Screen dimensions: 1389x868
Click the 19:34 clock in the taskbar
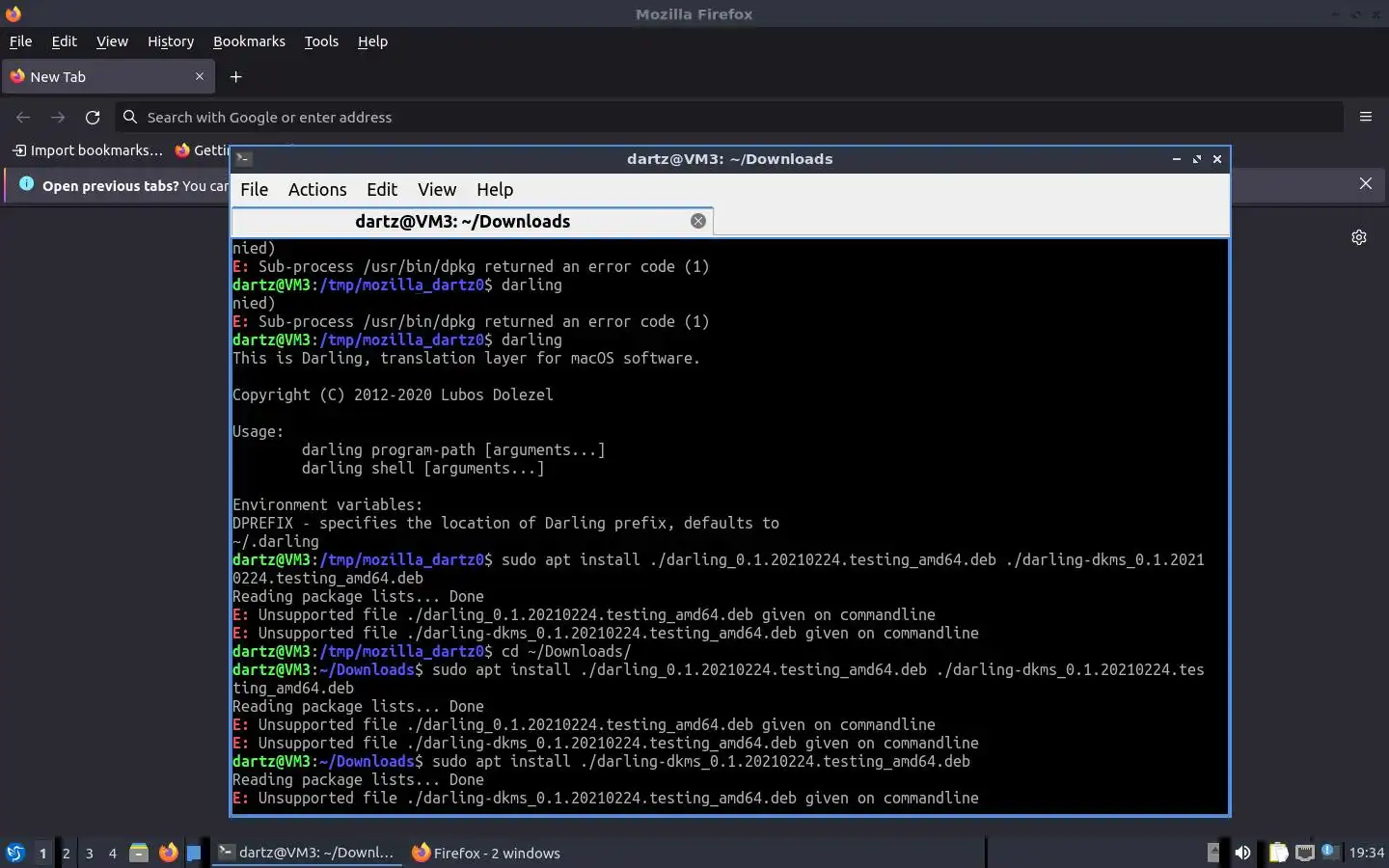[1366, 853]
